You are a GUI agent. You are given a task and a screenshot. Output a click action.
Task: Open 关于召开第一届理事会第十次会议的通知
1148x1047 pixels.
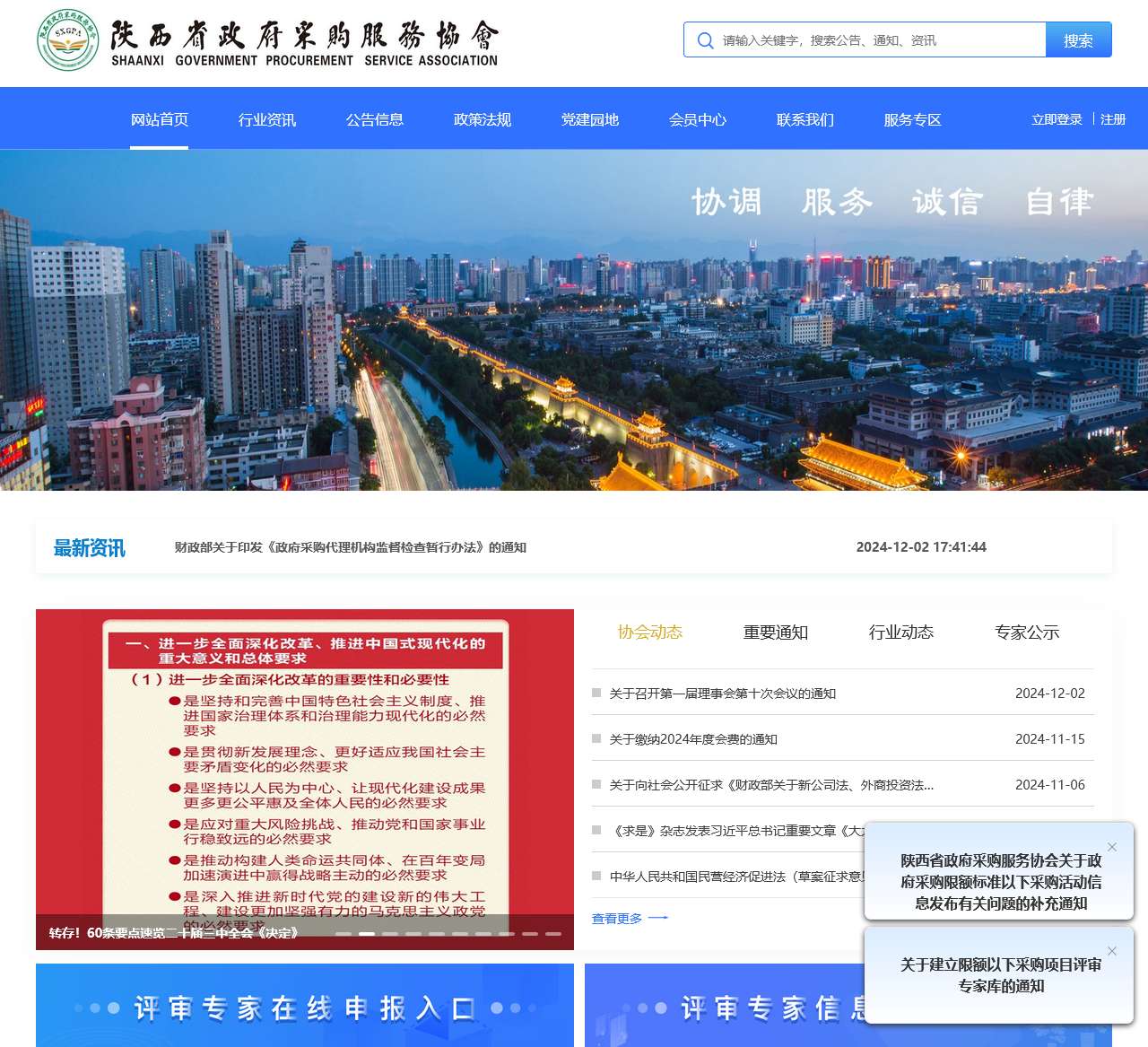click(x=723, y=694)
